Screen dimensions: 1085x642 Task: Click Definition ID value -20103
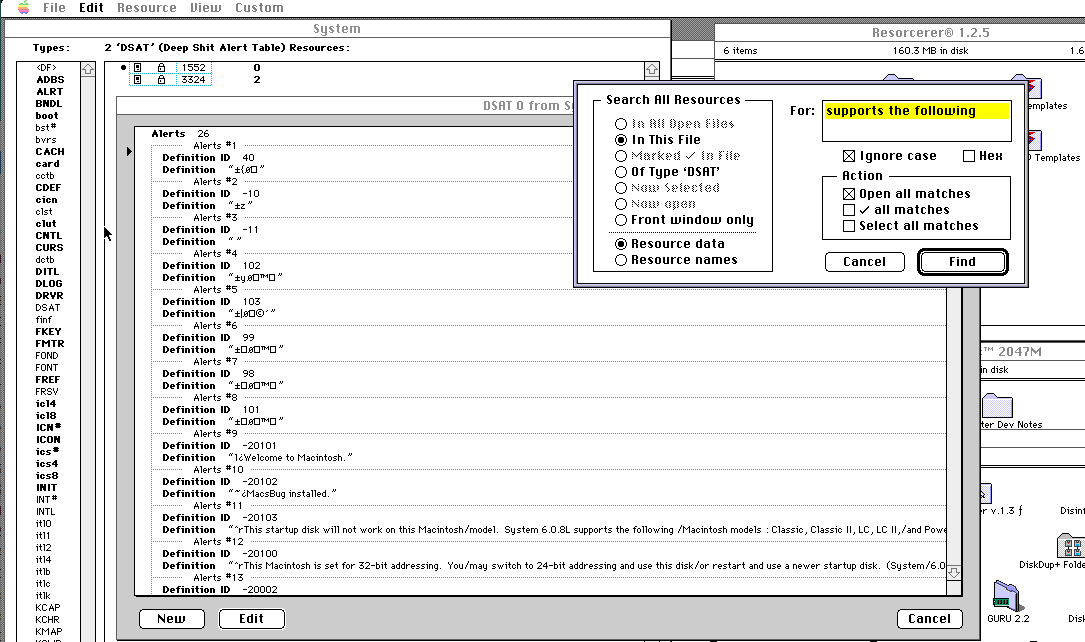260,518
